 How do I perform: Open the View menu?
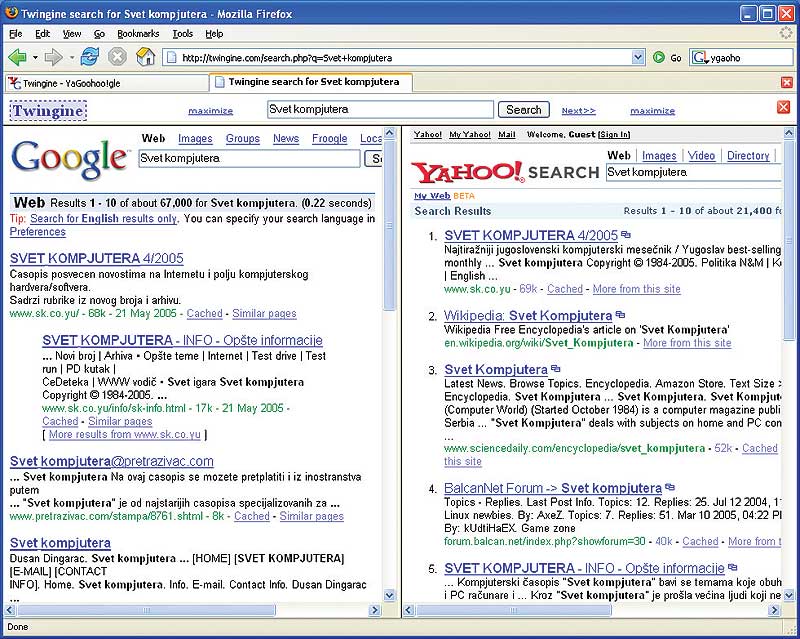point(72,34)
